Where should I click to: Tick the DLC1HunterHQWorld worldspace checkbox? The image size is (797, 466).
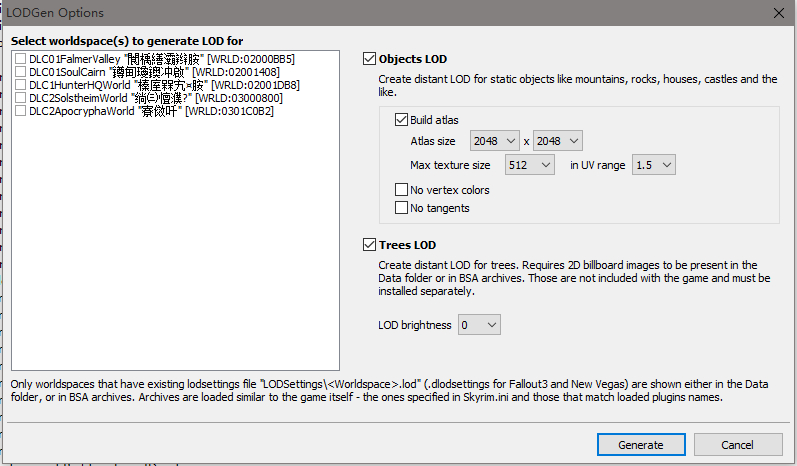tap(20, 84)
